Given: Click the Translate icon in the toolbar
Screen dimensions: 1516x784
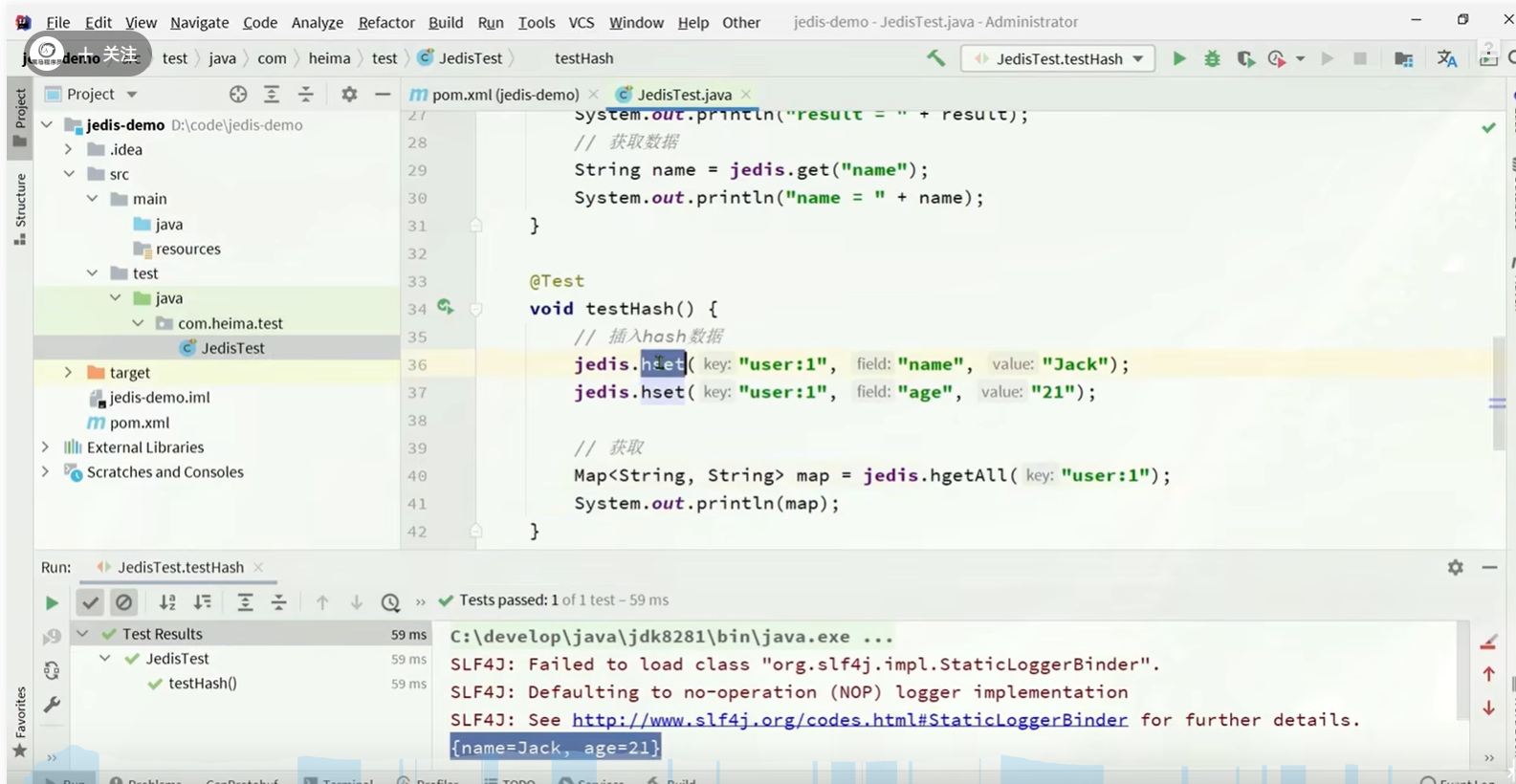Looking at the screenshot, I should [1447, 58].
